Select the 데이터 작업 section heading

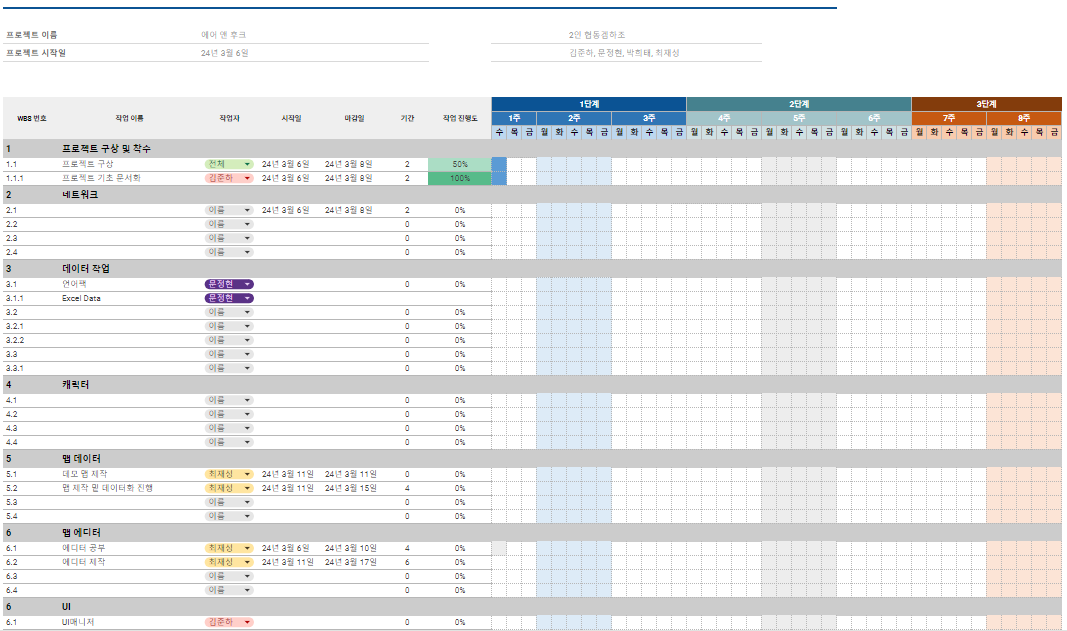click(86, 268)
